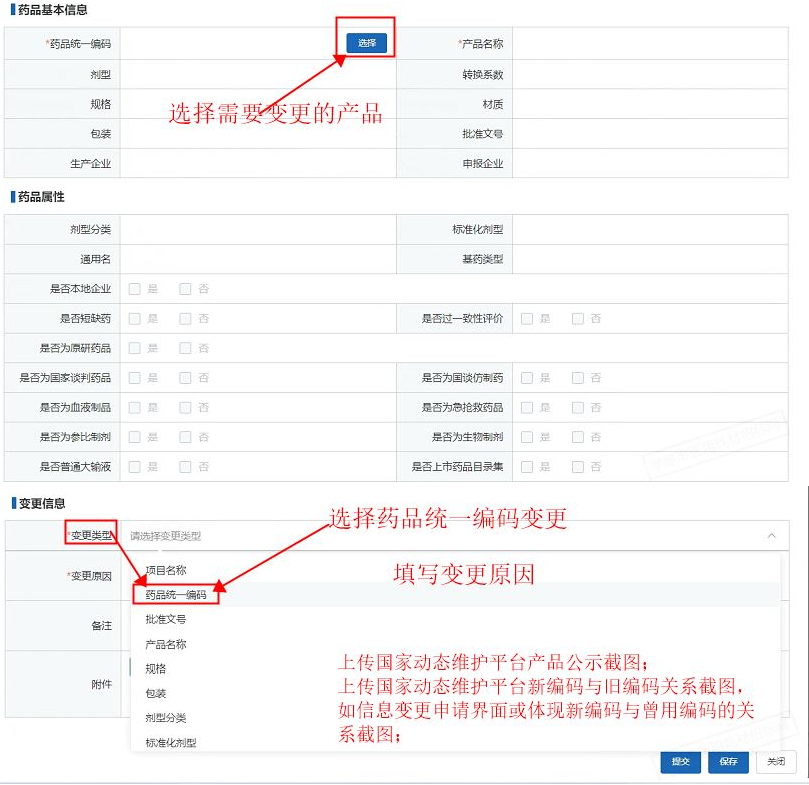Collapse dropdown using the chevron arrow
The width and height of the screenshot is (809, 785).
[x=771, y=536]
